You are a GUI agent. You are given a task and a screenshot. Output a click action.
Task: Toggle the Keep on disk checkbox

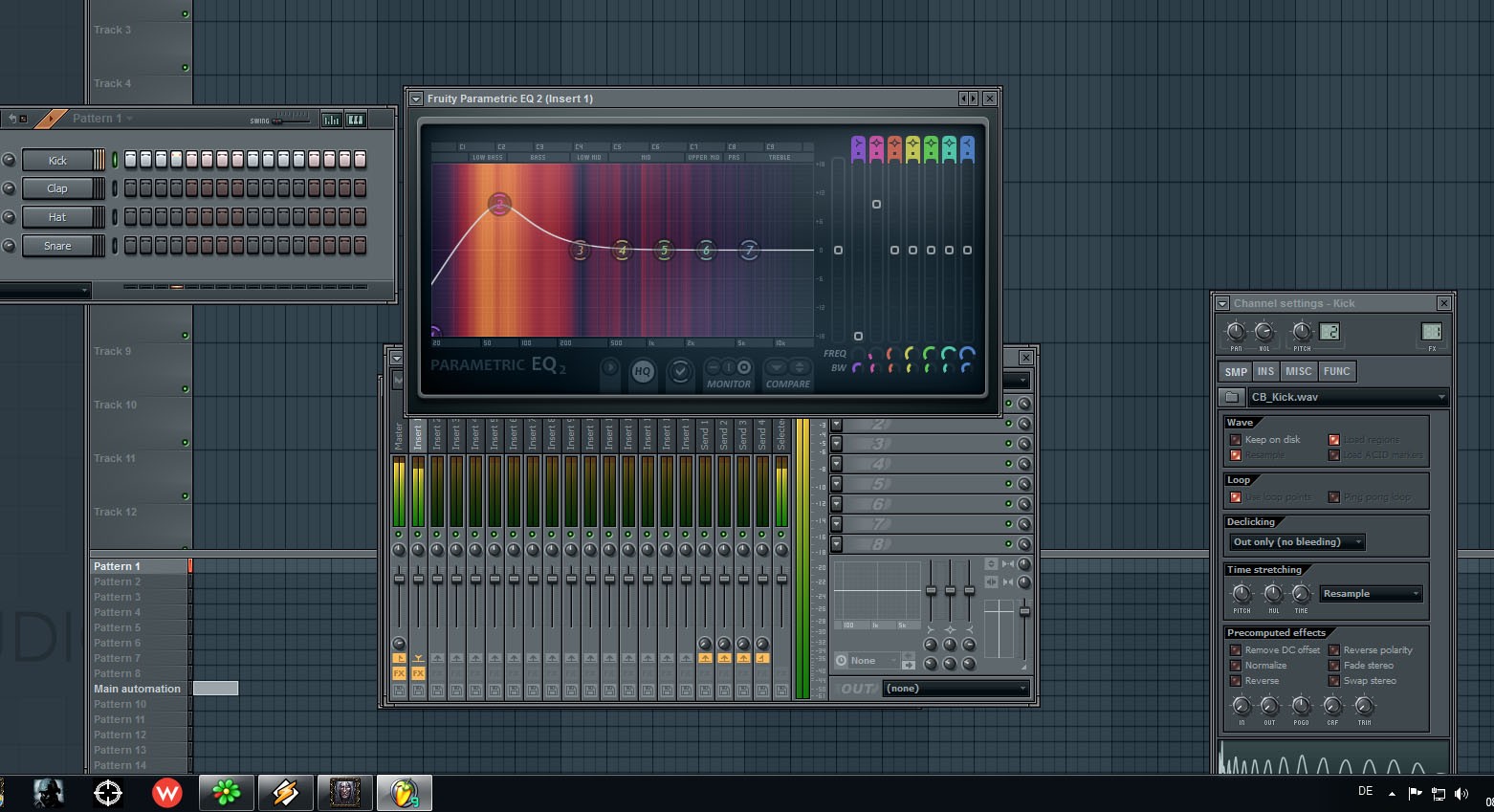pos(1236,440)
